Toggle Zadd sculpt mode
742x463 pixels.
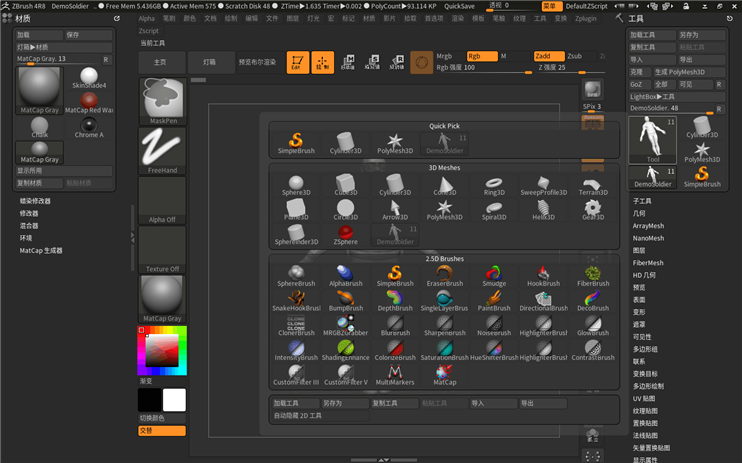549,56
